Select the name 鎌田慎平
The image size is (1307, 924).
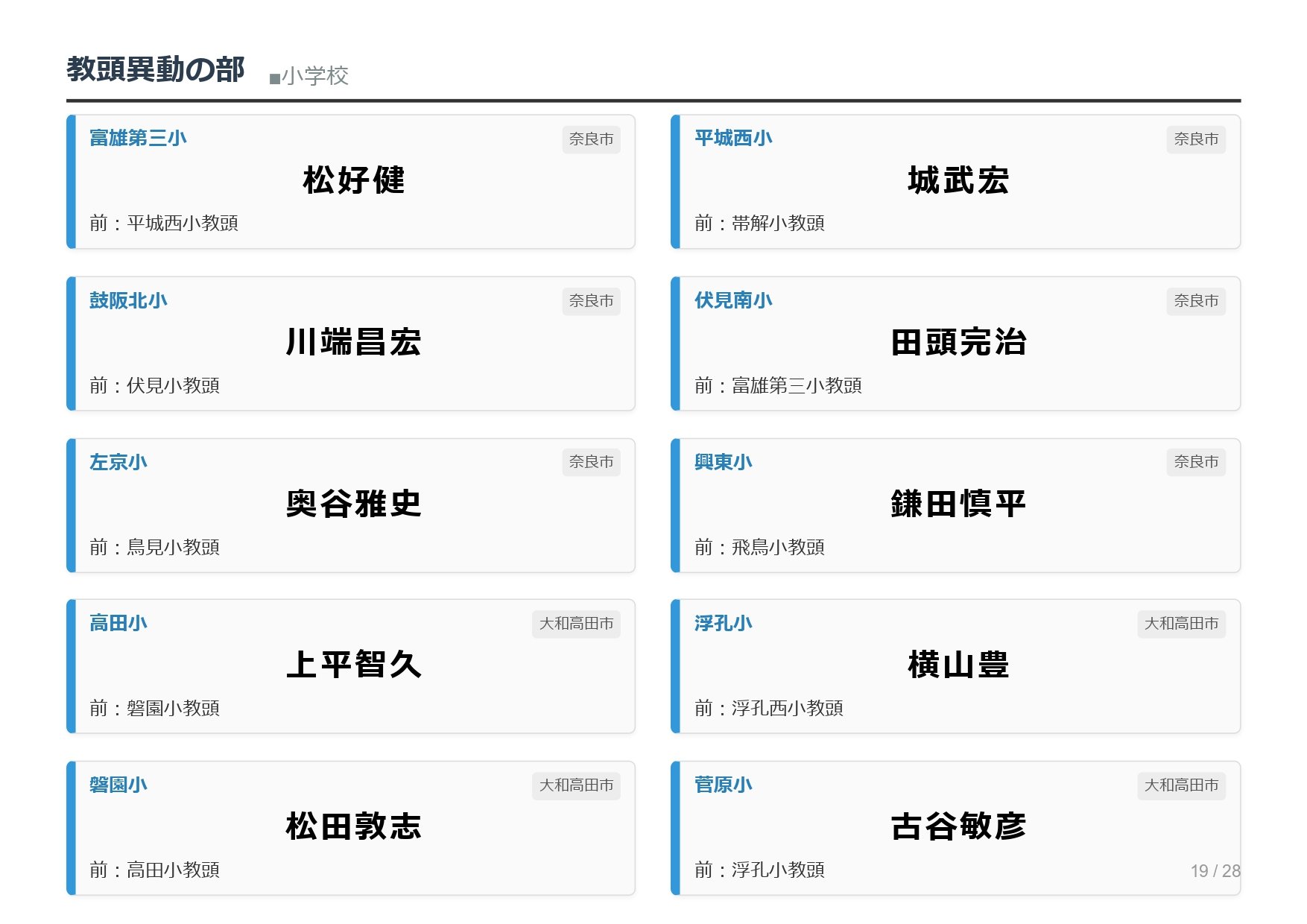point(958,504)
